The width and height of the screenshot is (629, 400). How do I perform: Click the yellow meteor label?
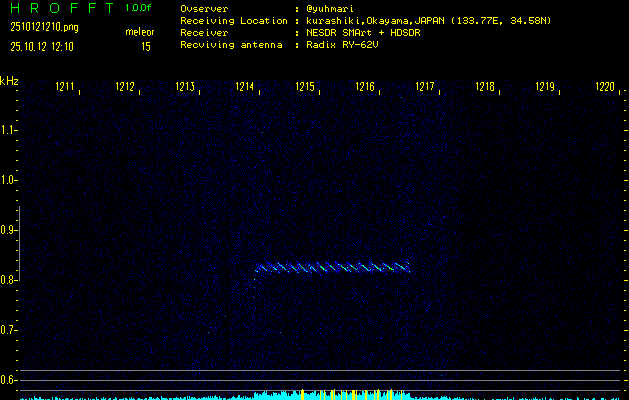coord(140,32)
